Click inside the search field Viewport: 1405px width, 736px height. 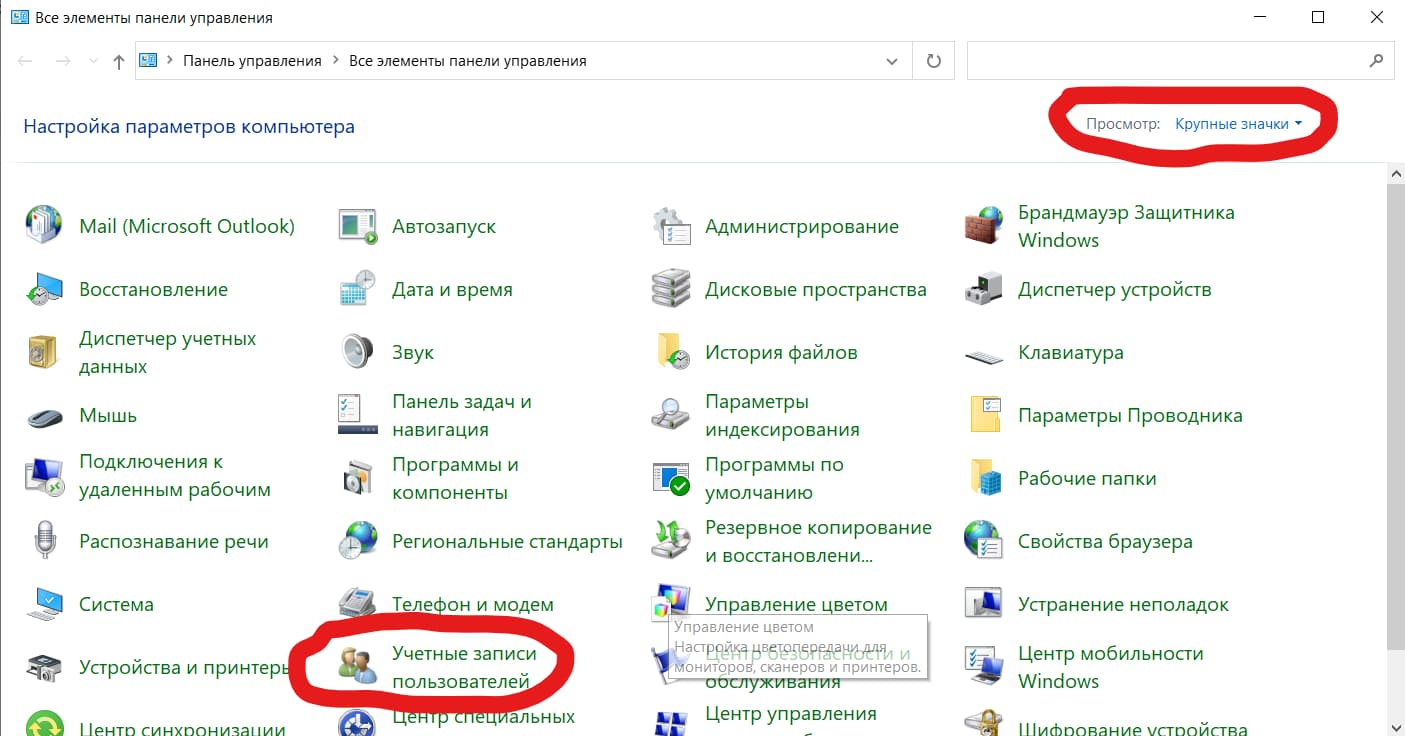(x=1150, y=60)
